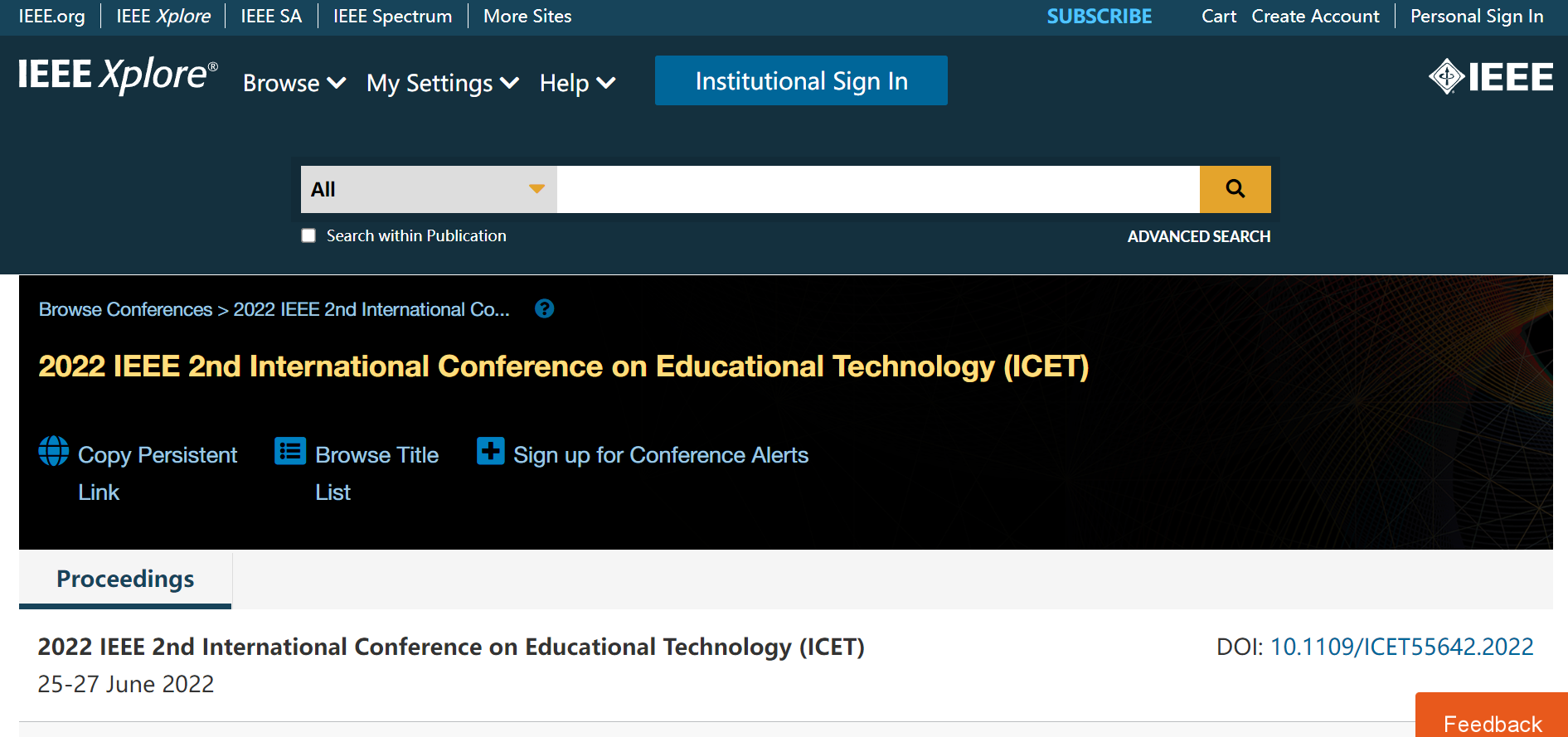Screen dimensions: 1568x737
Task: Click the search text input field
Action: [x=878, y=189]
